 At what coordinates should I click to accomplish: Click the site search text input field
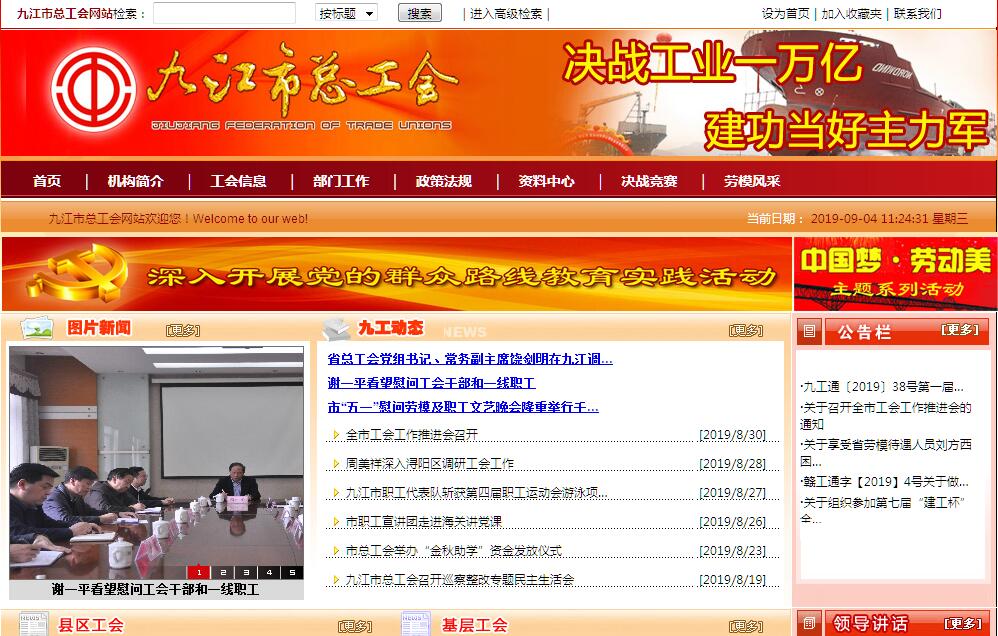[224, 13]
